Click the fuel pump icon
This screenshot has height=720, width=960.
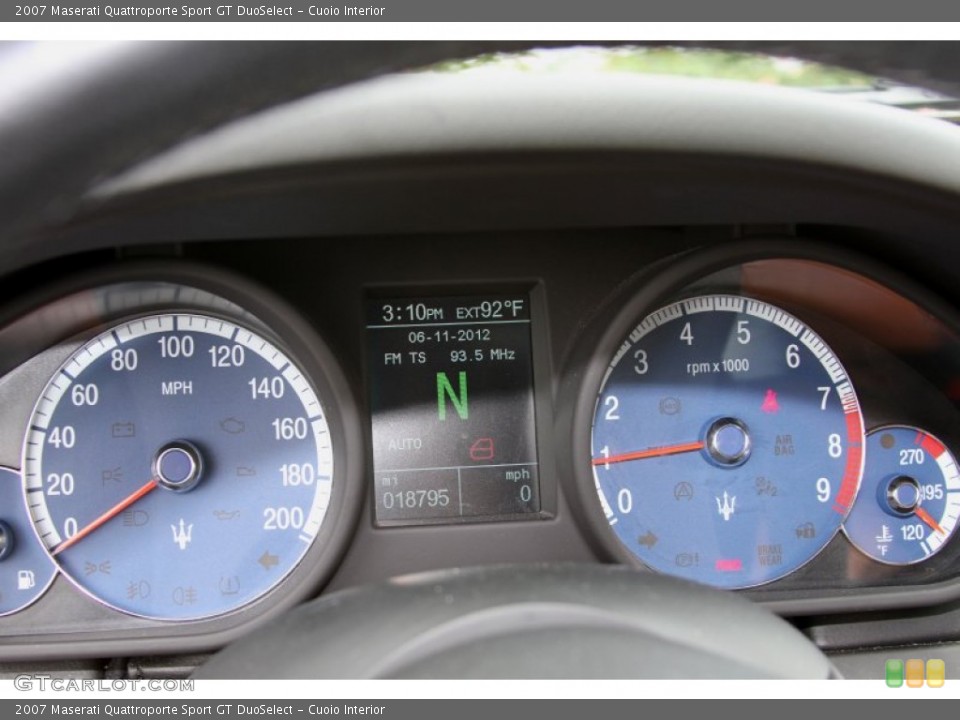26,579
